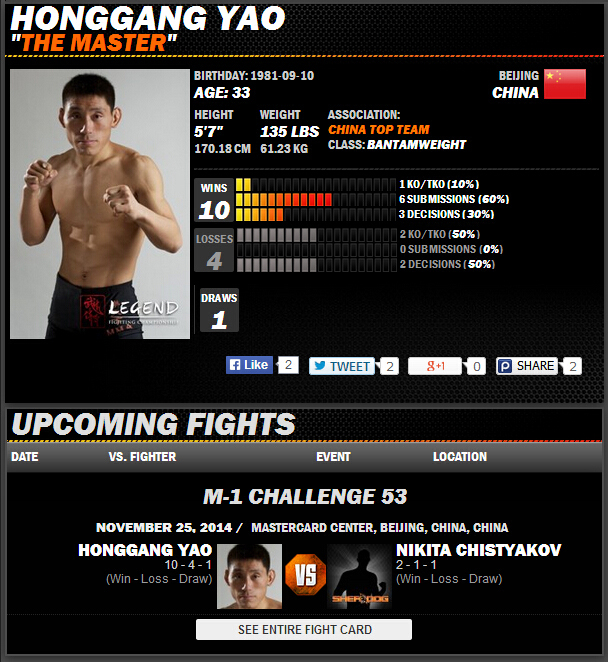Image resolution: width=608 pixels, height=662 pixels.
Task: Open the Nikita Chistyakov fighter link
Action: coord(478,550)
